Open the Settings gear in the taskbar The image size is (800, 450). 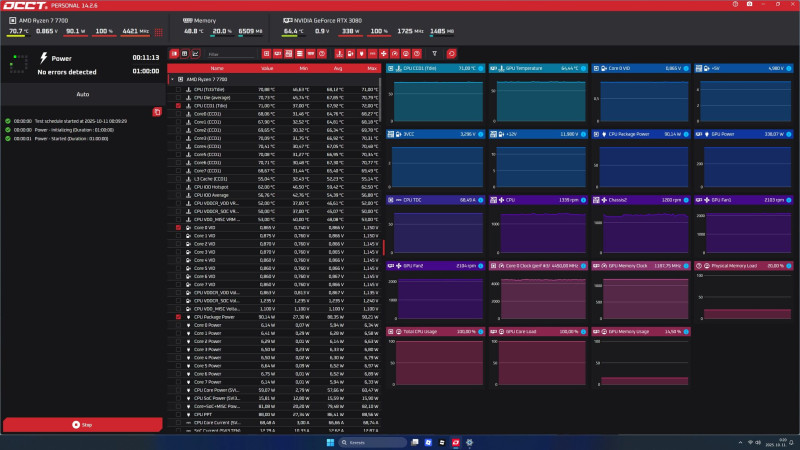[469, 442]
